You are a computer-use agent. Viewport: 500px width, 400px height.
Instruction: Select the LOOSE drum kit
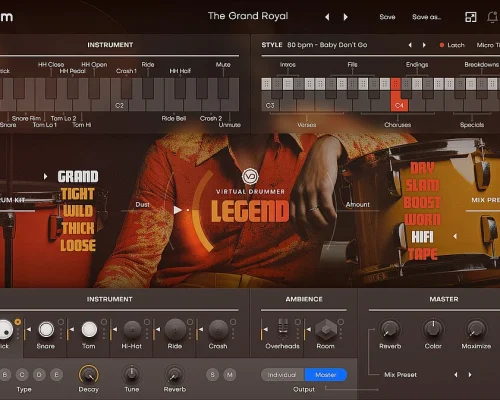pyautogui.click(x=78, y=246)
